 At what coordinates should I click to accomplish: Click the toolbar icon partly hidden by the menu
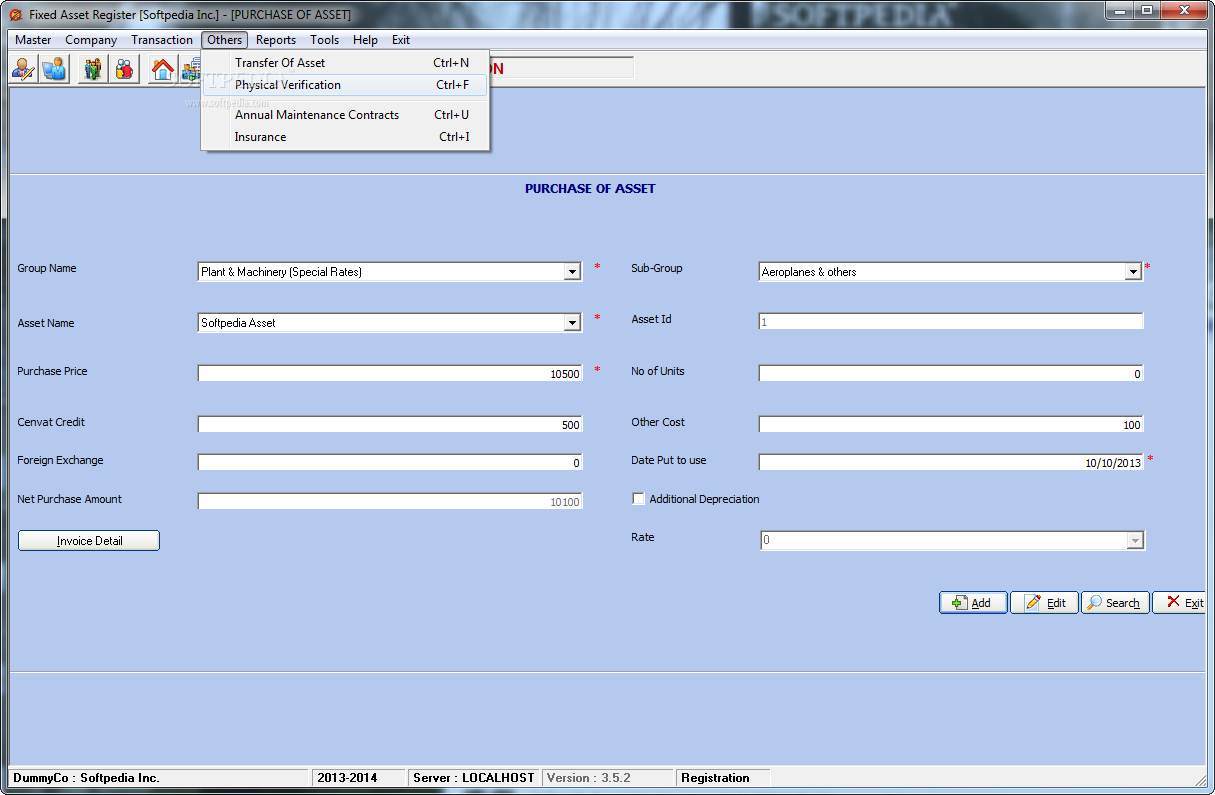(x=190, y=69)
